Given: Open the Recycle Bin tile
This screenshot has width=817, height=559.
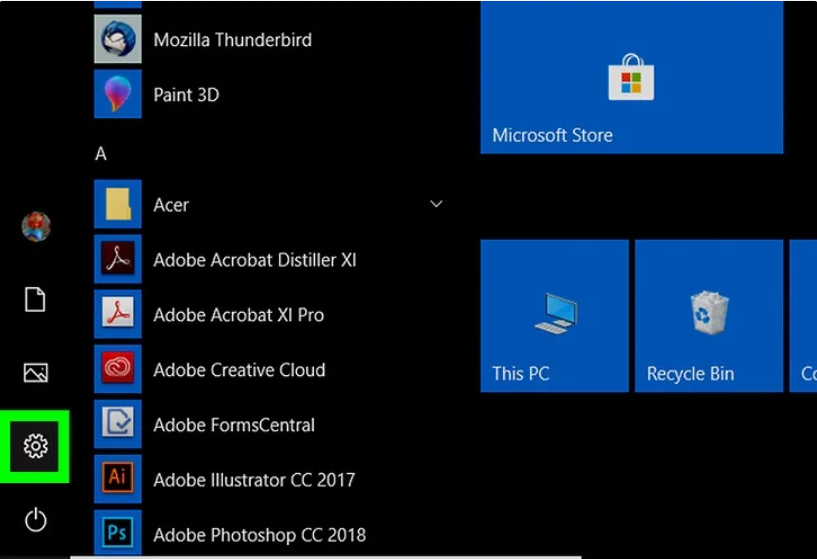Looking at the screenshot, I should [709, 316].
